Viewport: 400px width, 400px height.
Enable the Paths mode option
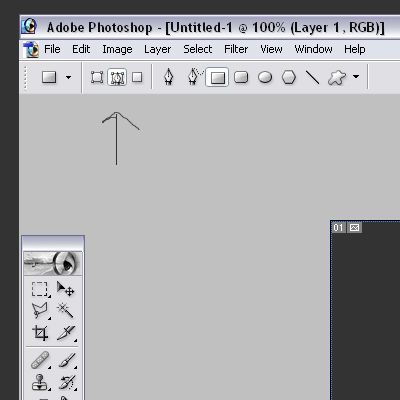pos(117,77)
